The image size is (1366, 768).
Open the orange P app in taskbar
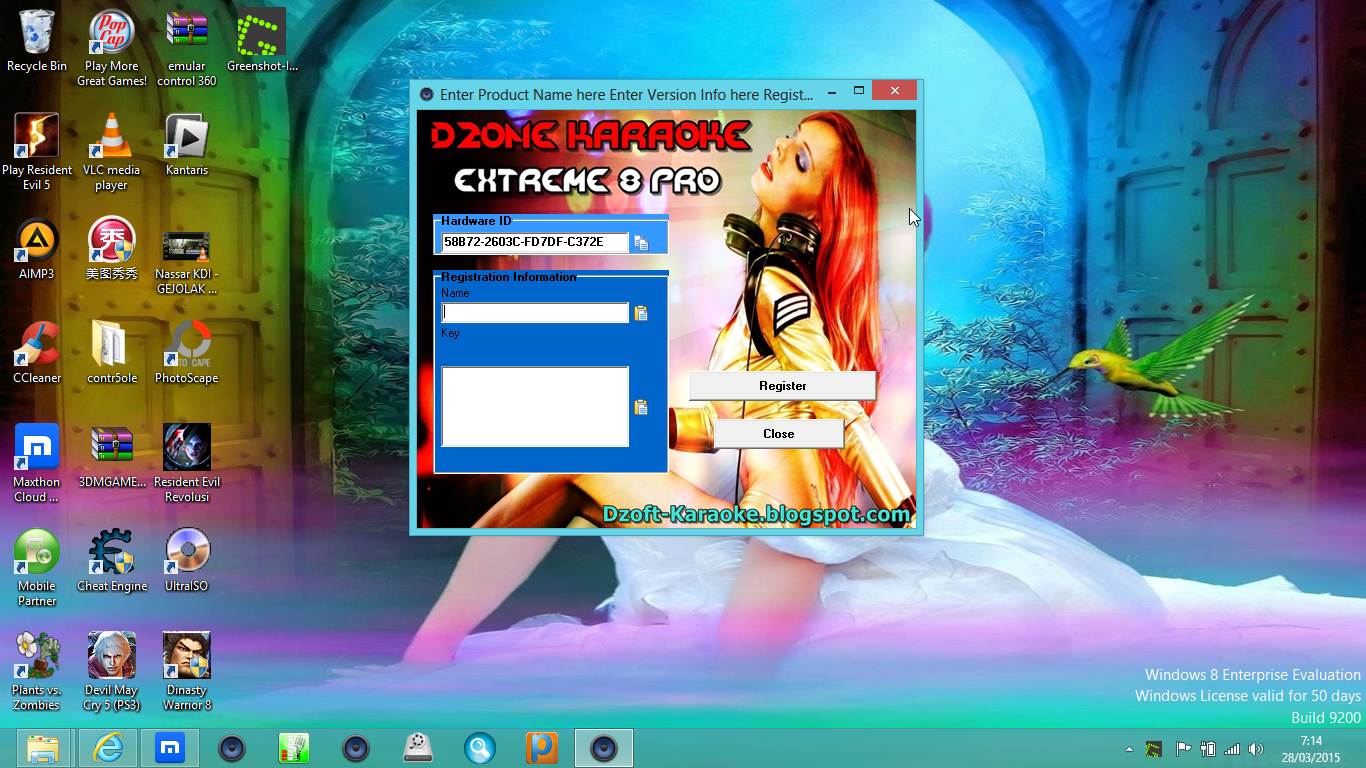point(542,748)
